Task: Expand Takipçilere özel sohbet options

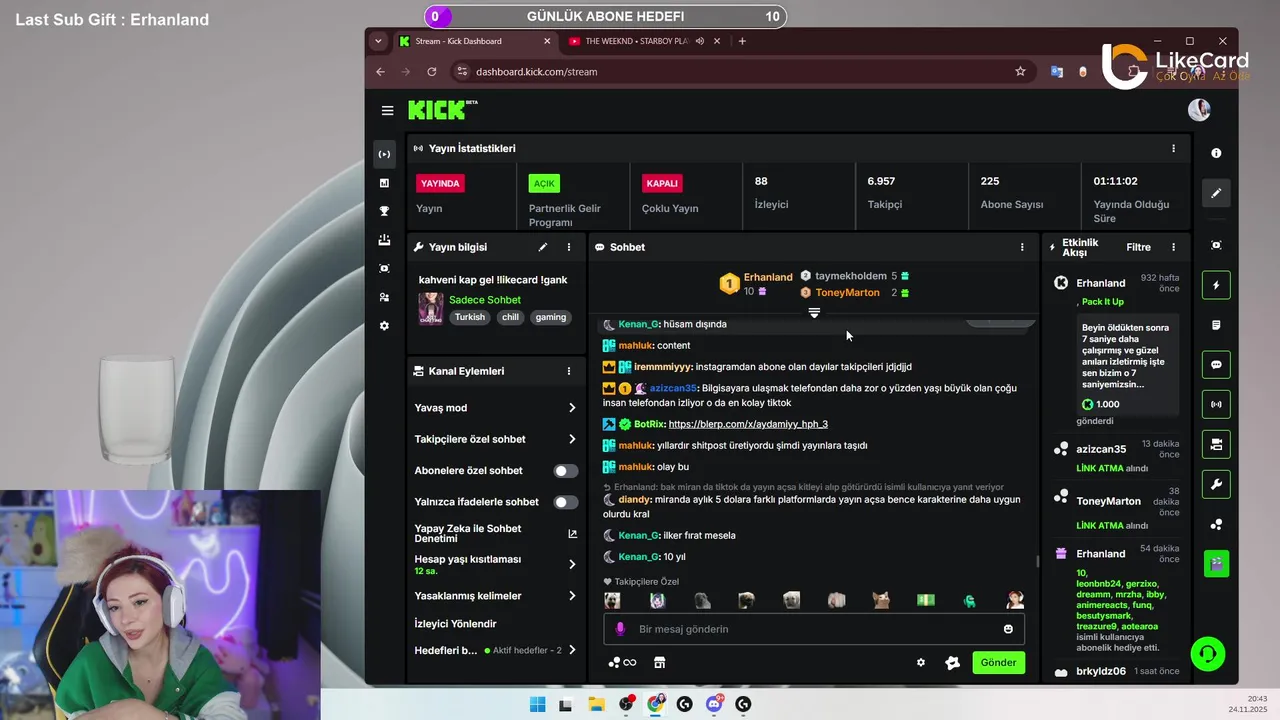Action: [x=495, y=439]
